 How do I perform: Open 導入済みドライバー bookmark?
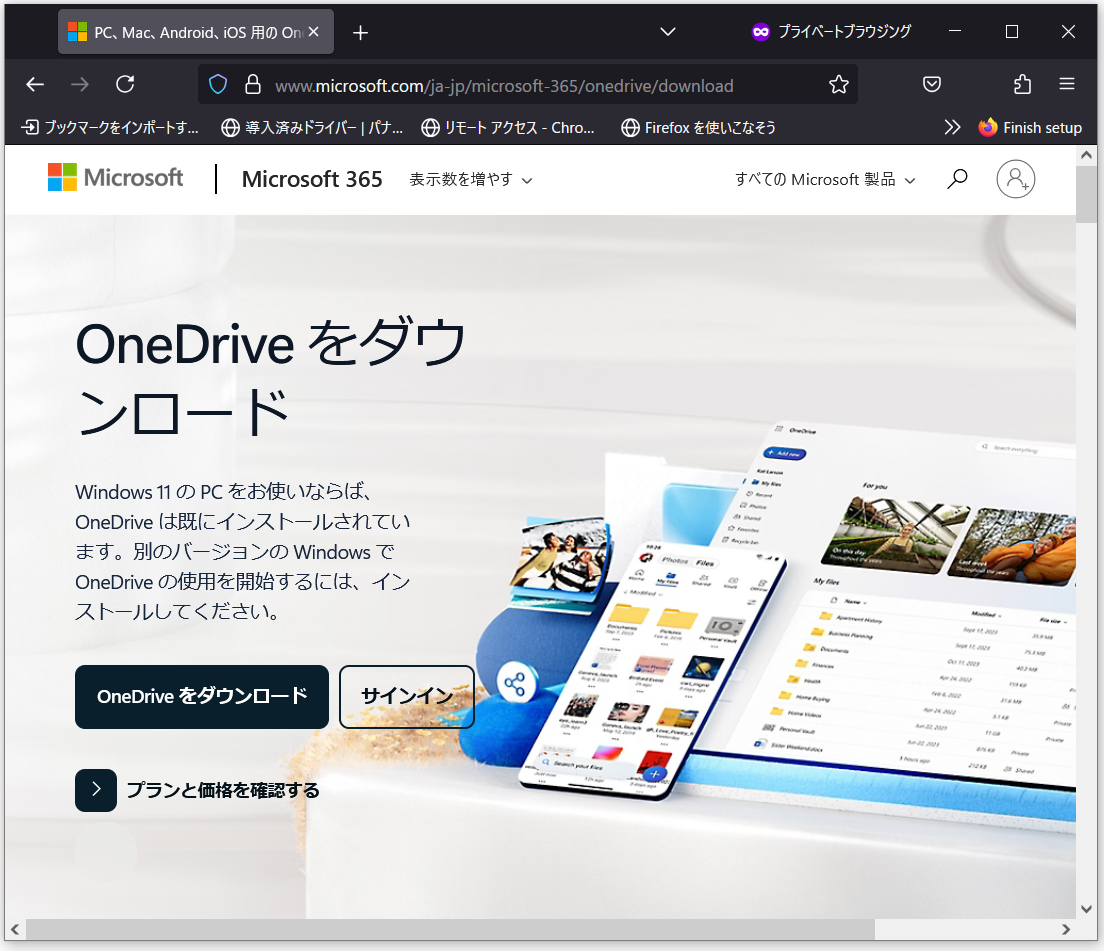pyautogui.click(x=312, y=127)
